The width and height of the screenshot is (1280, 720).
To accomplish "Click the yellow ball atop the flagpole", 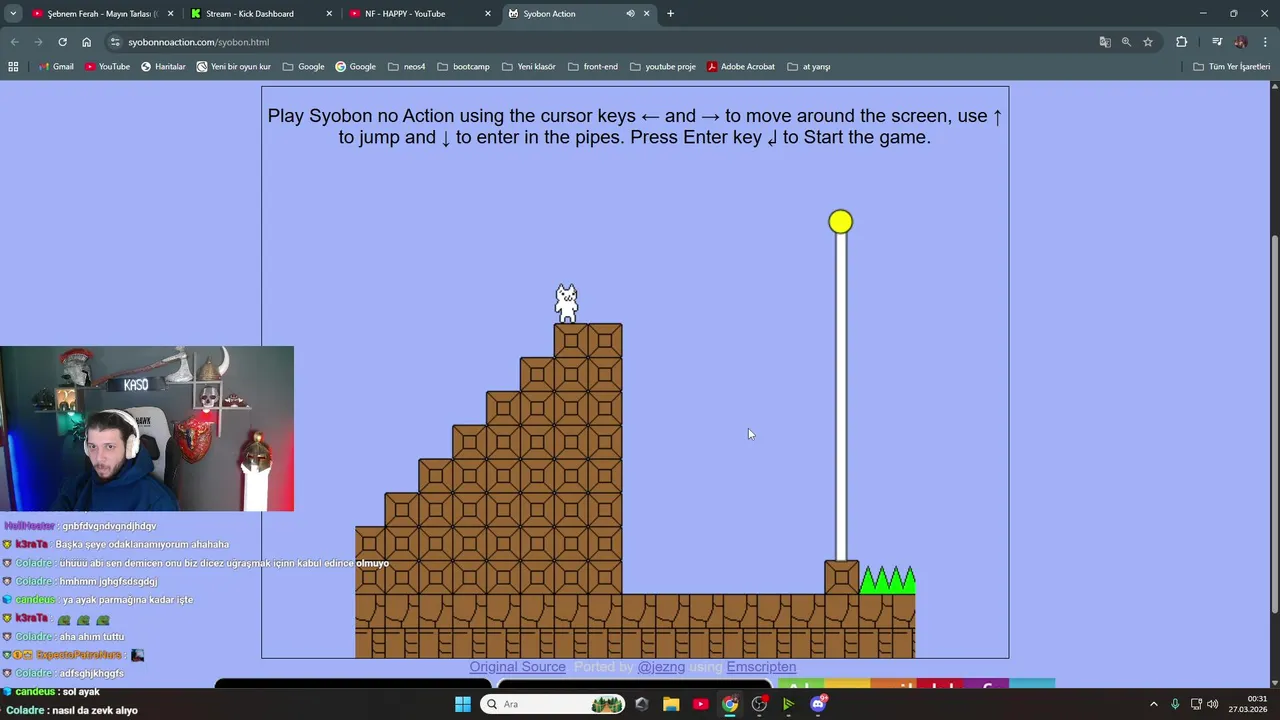I will pyautogui.click(x=840, y=222).
